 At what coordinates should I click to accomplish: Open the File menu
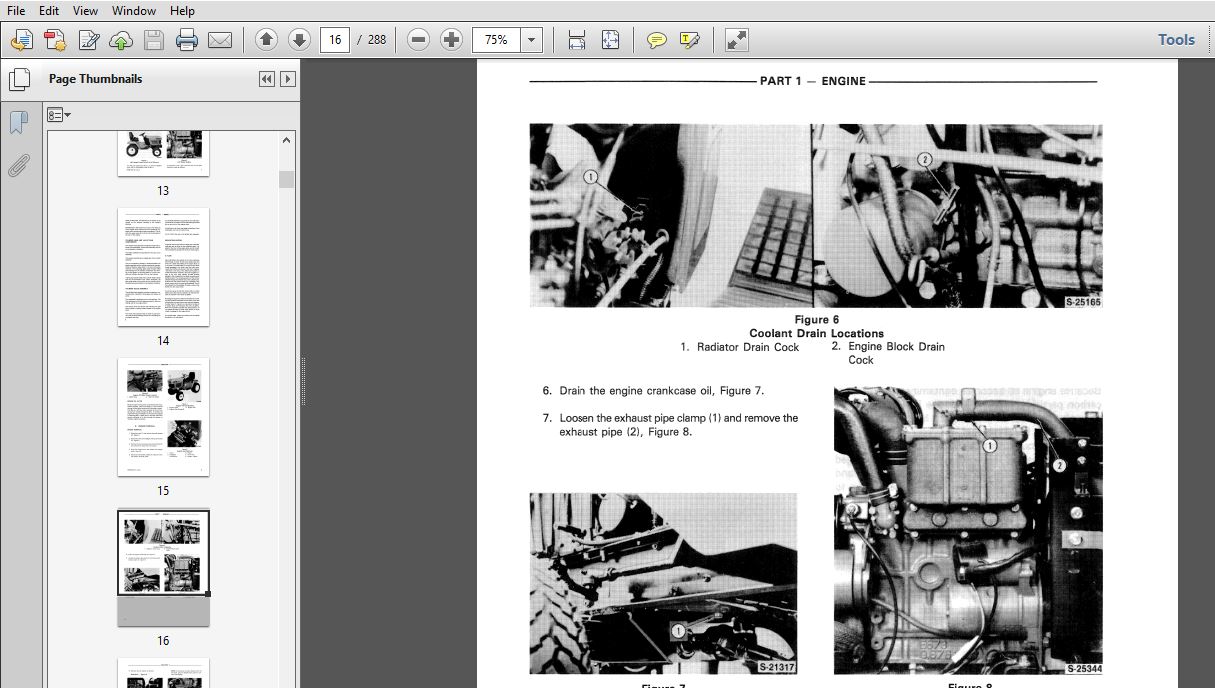point(16,11)
